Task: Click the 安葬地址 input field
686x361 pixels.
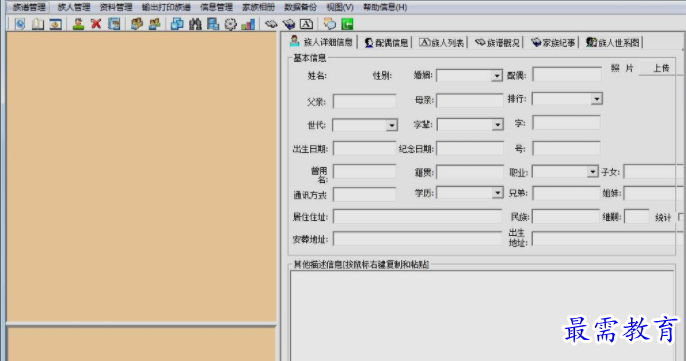Action: [x=417, y=238]
